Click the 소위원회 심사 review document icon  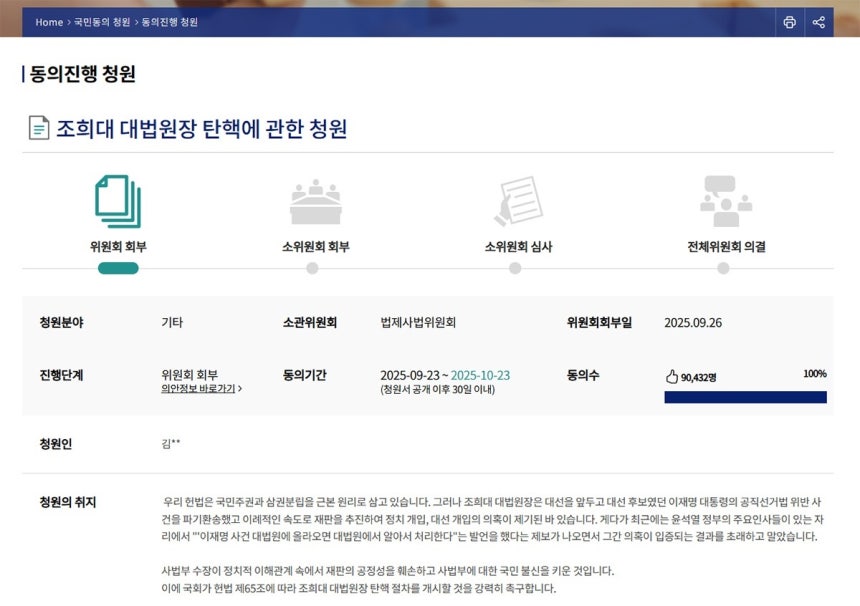click(518, 201)
